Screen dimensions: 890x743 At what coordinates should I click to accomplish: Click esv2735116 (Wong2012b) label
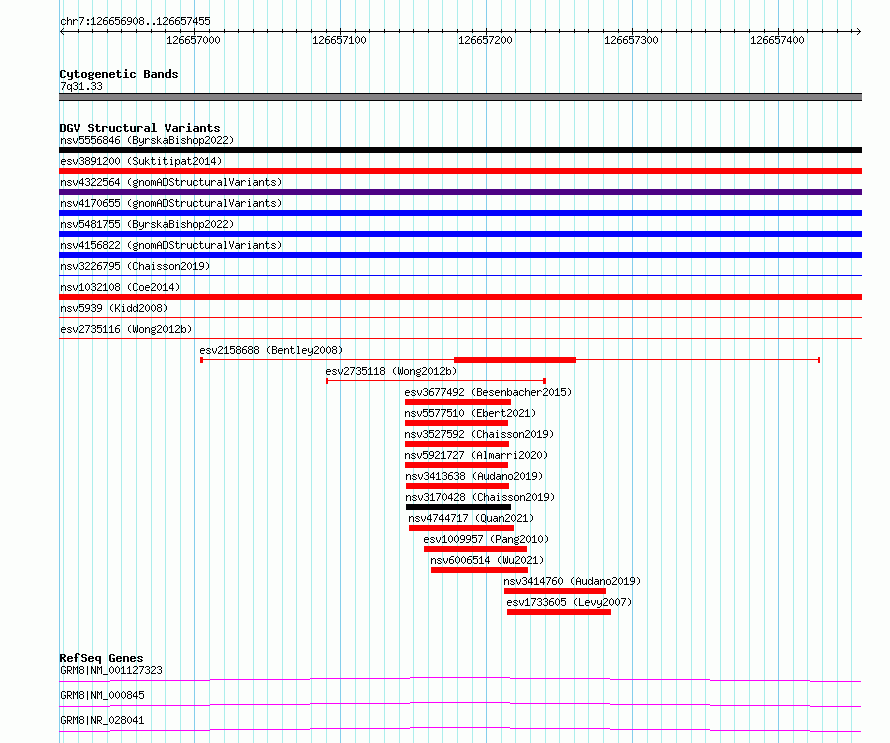pyautogui.click(x=126, y=329)
